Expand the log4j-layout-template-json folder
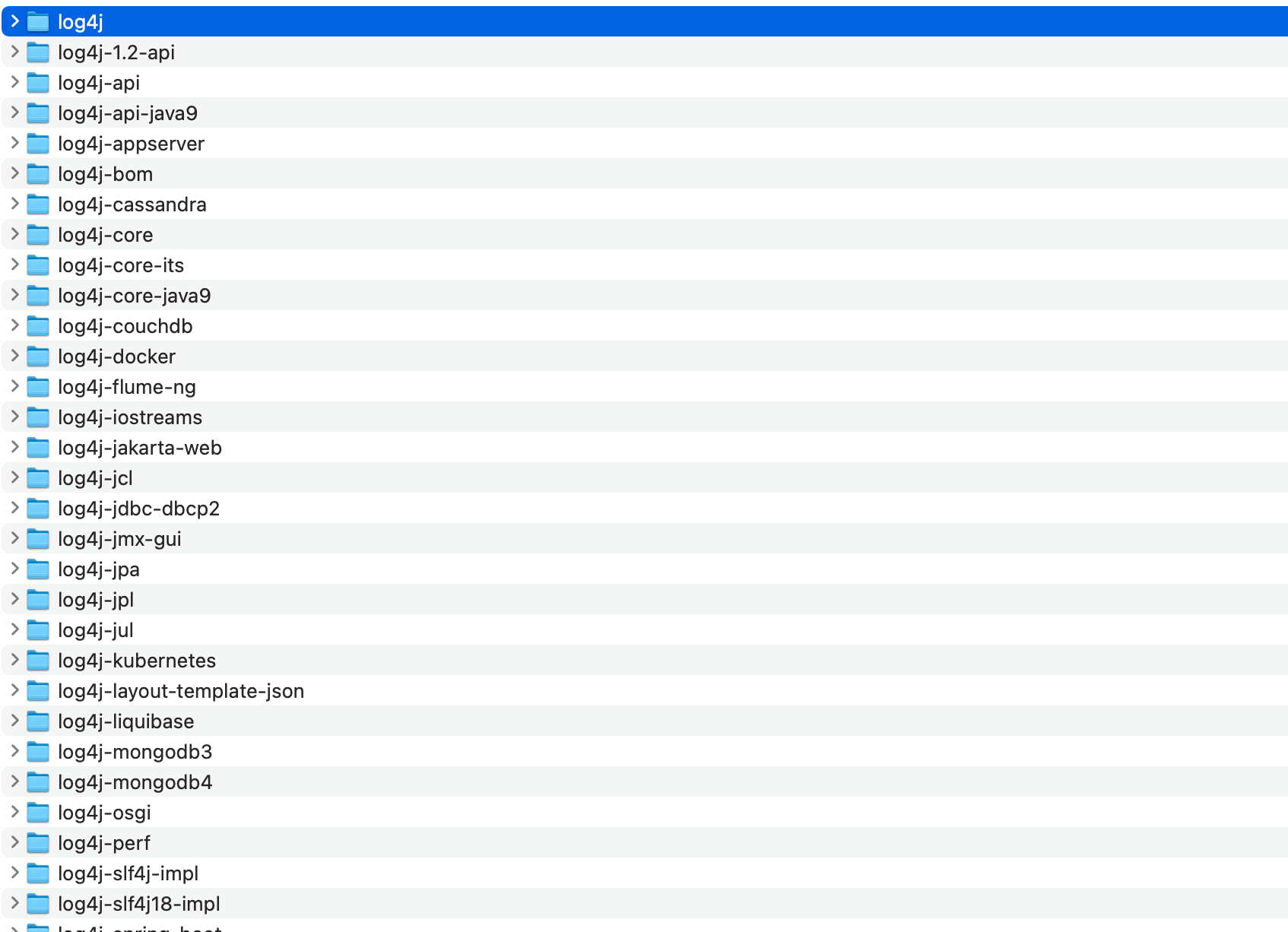Image resolution: width=1288 pixels, height=932 pixels. [x=14, y=691]
